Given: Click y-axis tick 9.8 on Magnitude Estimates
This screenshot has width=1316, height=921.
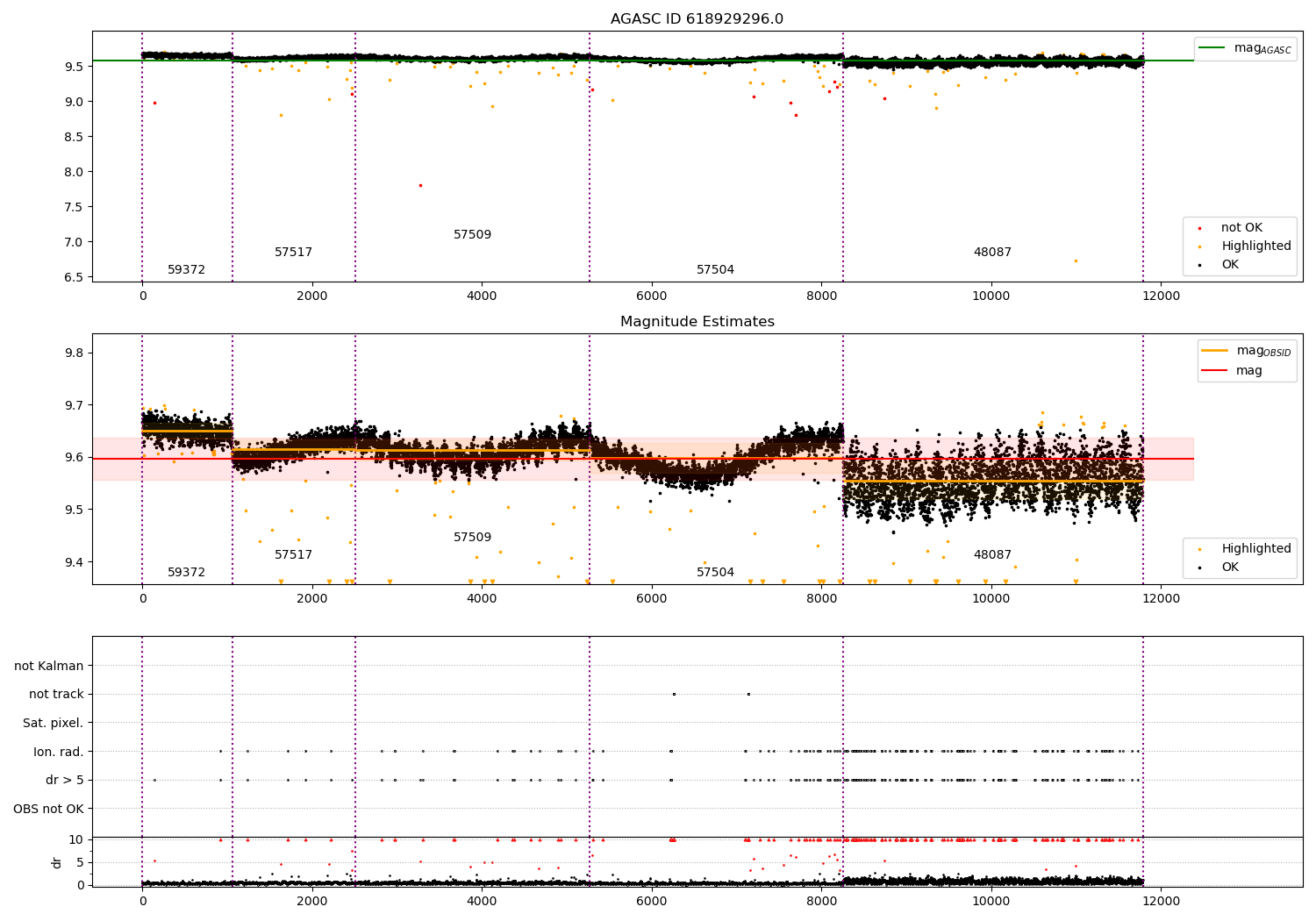Looking at the screenshot, I should coord(74,353).
